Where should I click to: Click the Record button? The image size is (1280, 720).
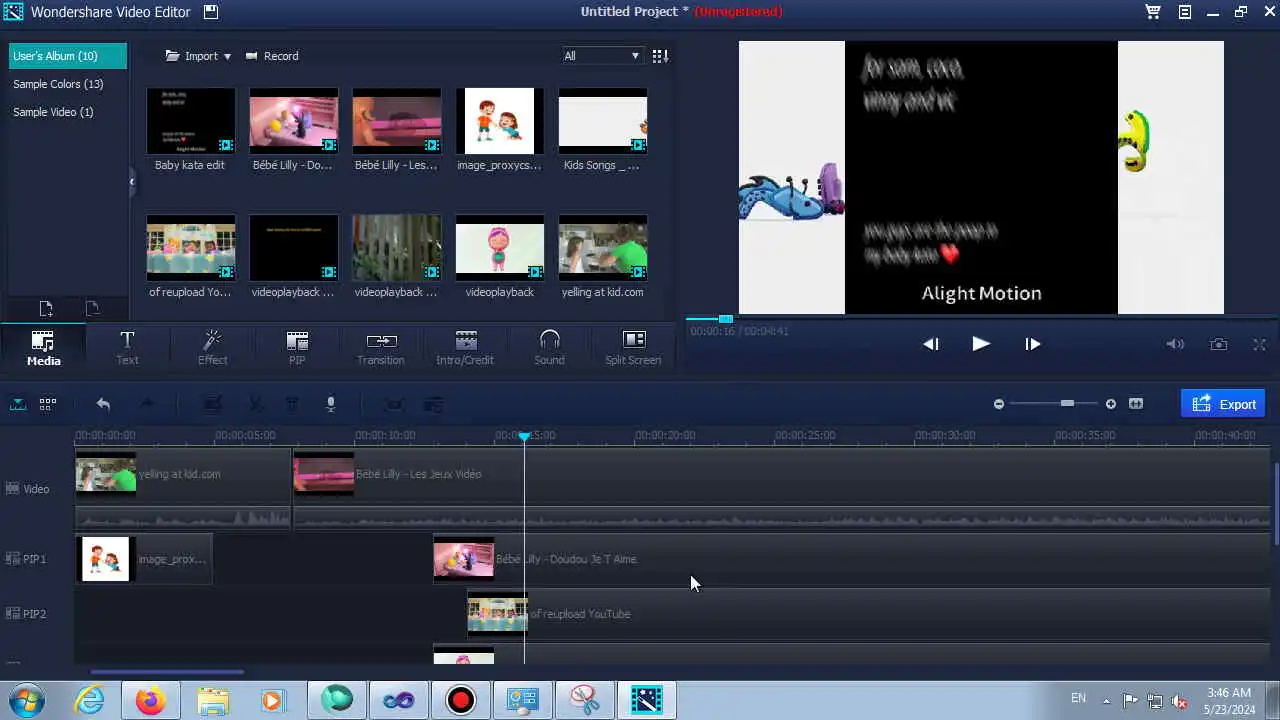coord(272,56)
